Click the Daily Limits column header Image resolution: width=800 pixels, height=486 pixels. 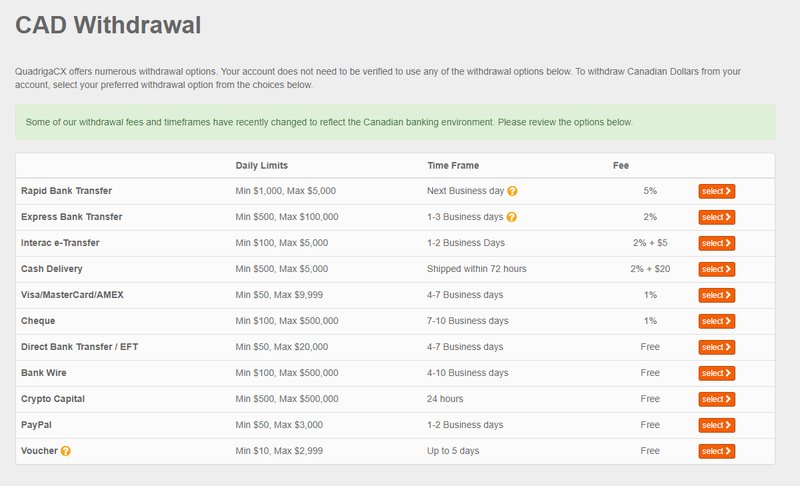pyautogui.click(x=262, y=165)
